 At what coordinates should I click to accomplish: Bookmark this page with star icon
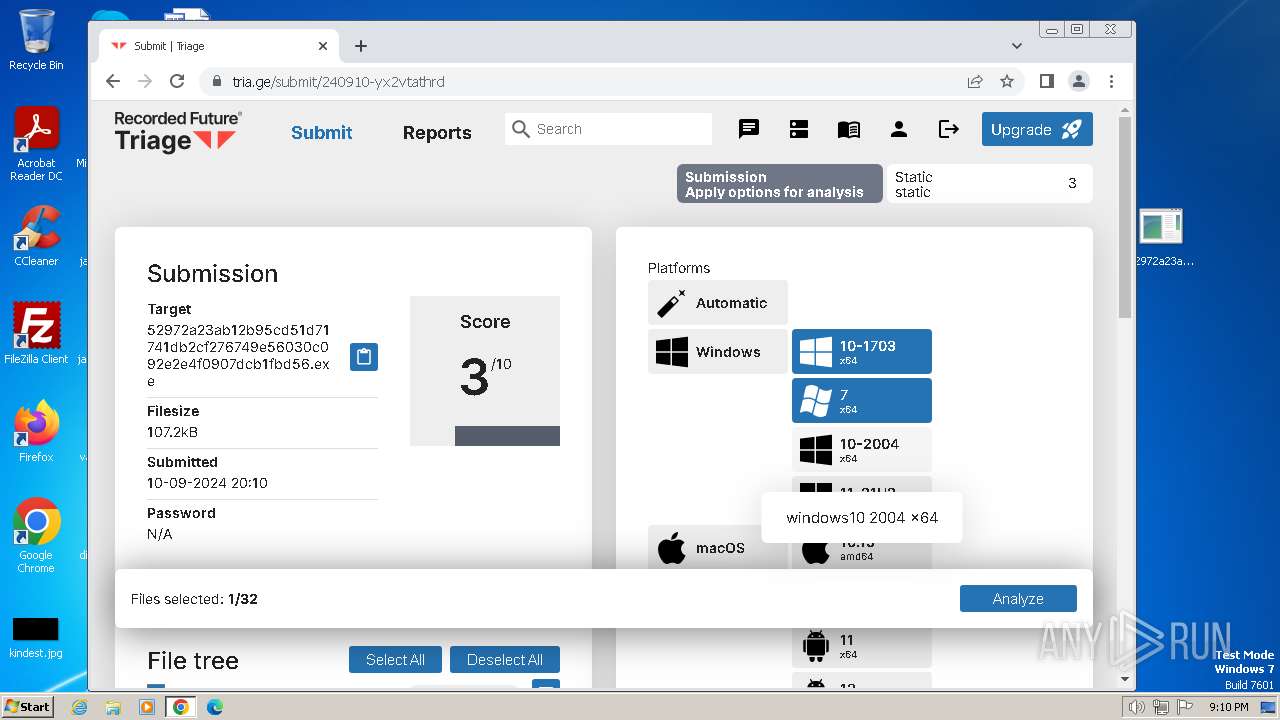[1007, 81]
